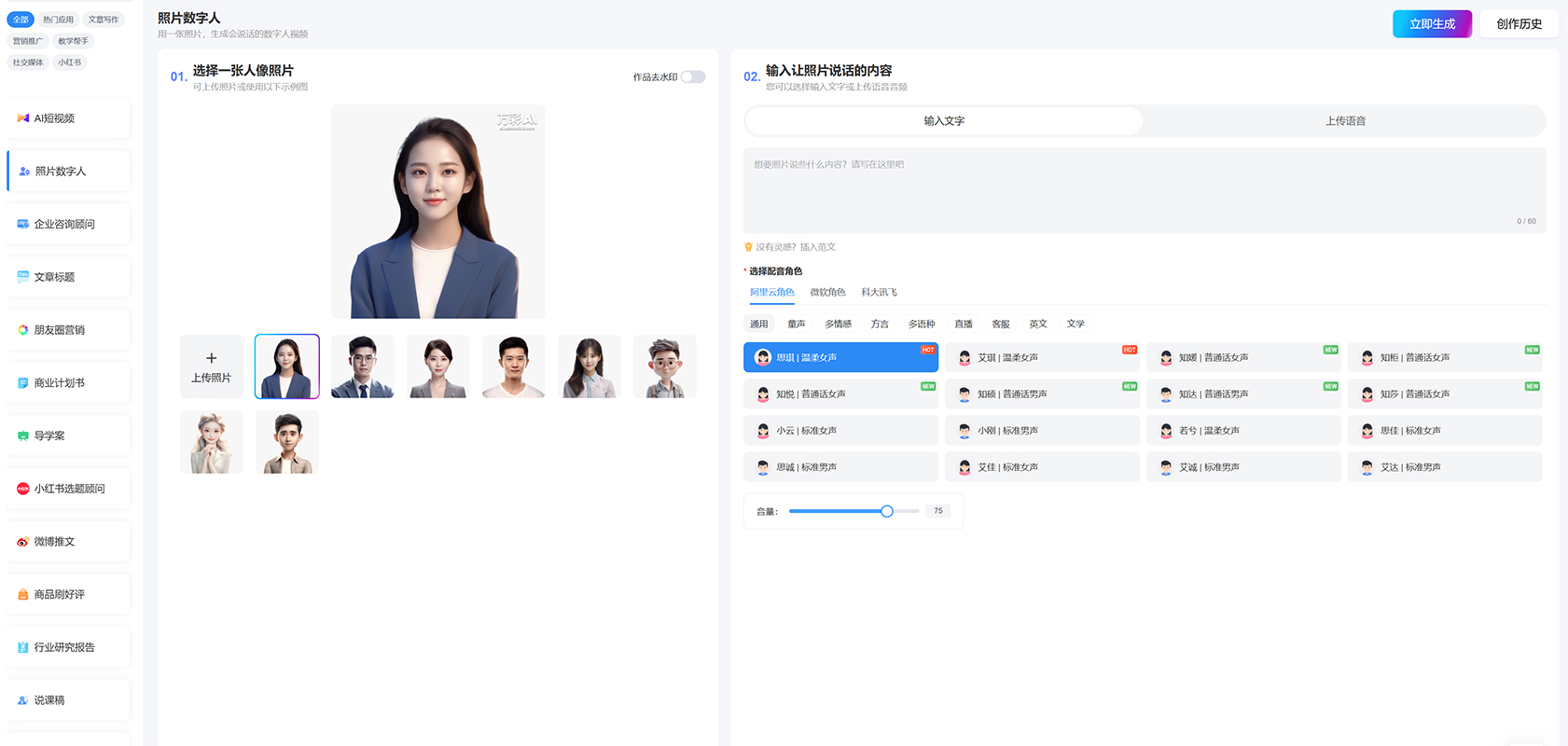This screenshot has width=1568, height=746.
Task: Open the 商品刷好评 tool
Action: (68, 594)
